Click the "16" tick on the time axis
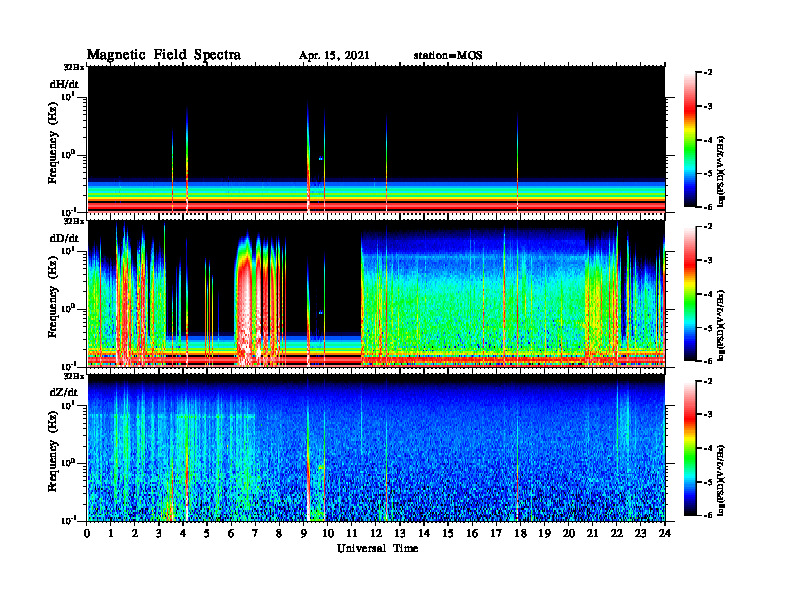Image resolution: width=792 pixels, height=612 pixels. click(x=472, y=533)
